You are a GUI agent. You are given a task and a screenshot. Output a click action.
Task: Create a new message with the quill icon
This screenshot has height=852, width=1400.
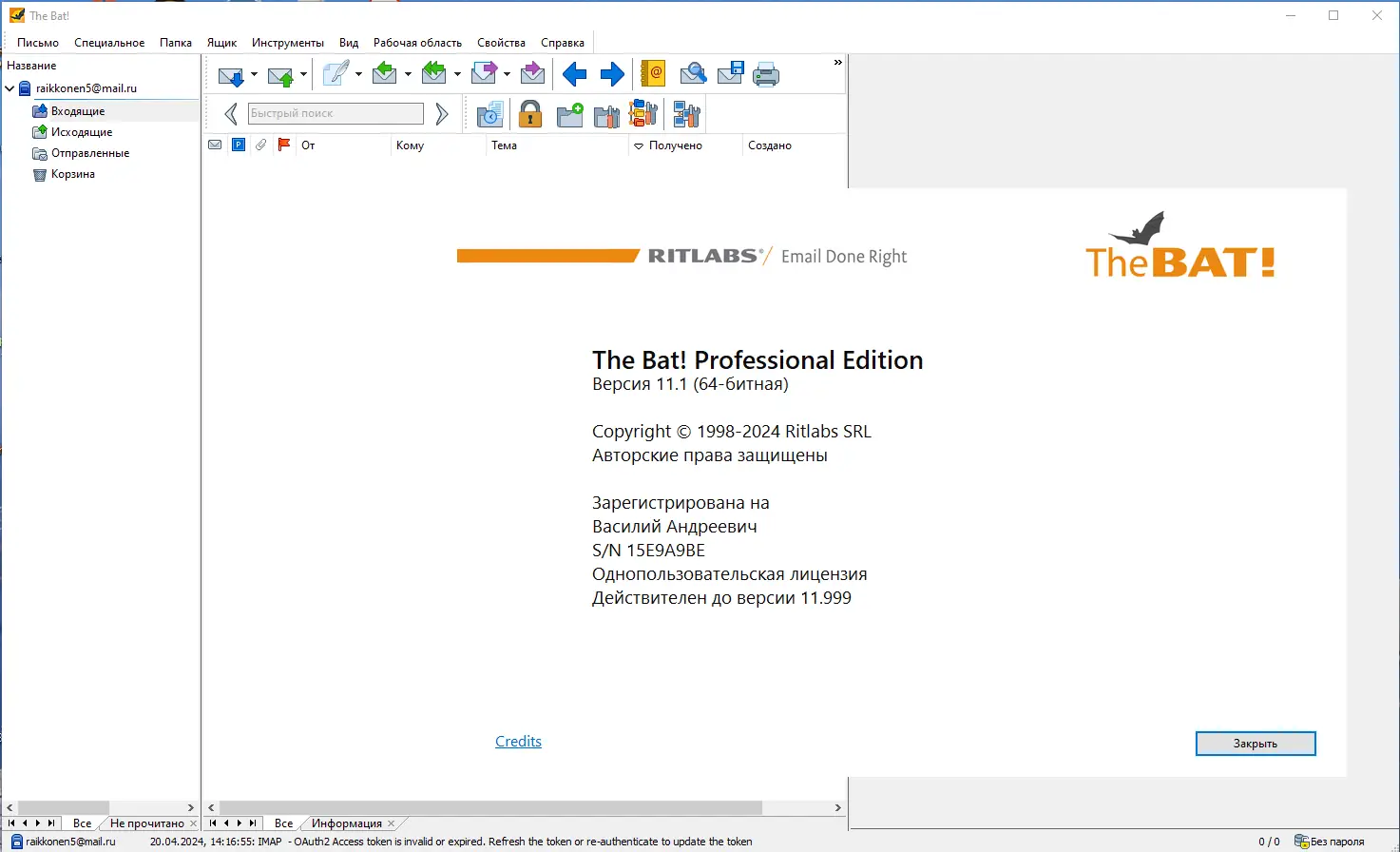click(336, 74)
